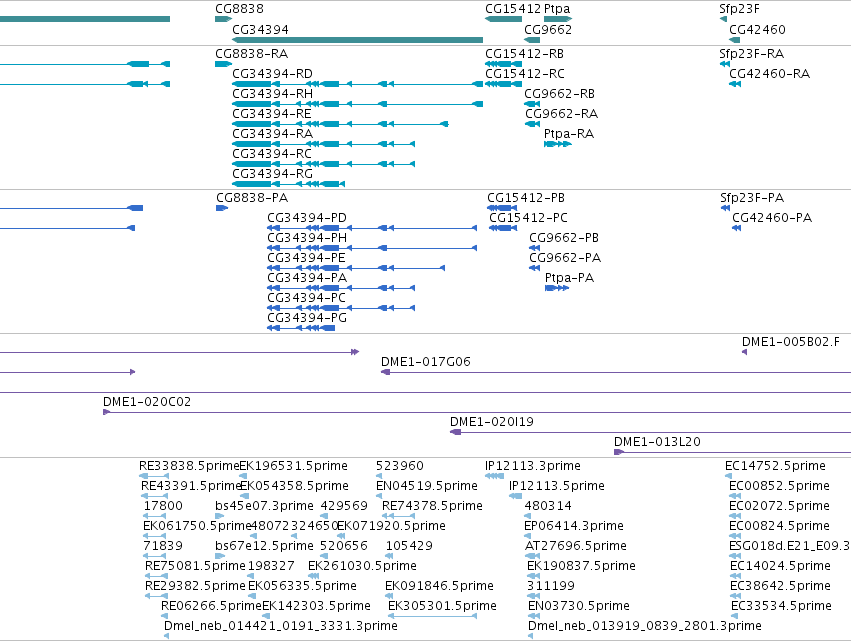Select the Ptpa gene label
Screen dimensions: 851x641
coord(557,9)
